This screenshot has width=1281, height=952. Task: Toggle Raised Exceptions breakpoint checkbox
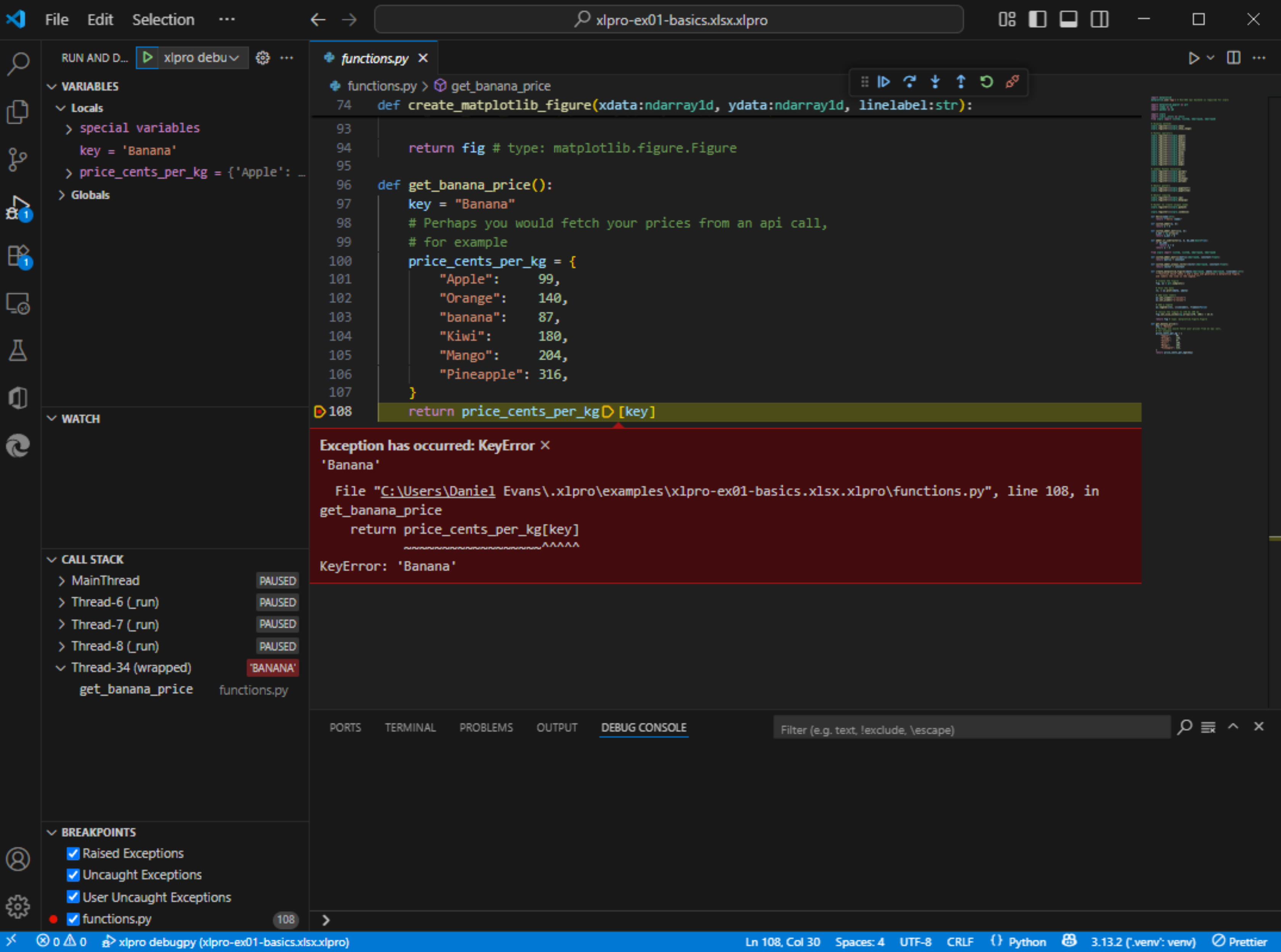[73, 854]
